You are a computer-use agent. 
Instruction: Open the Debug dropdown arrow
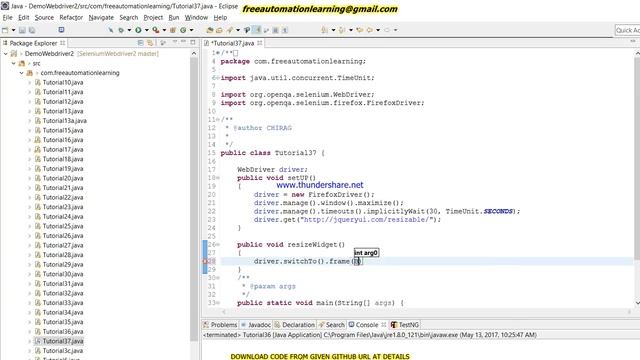click(x=129, y=30)
